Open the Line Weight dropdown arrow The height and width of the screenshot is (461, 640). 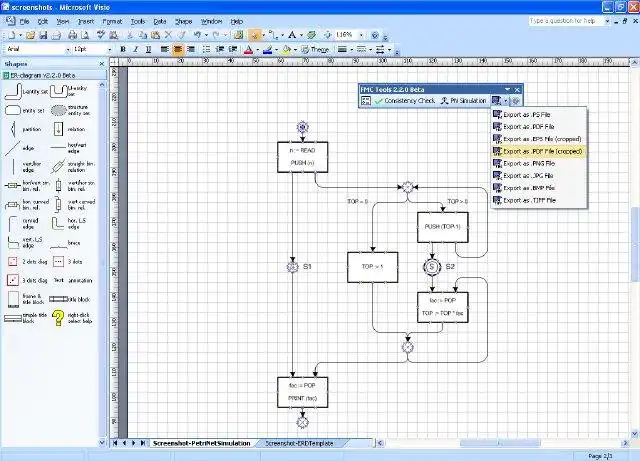point(351,49)
